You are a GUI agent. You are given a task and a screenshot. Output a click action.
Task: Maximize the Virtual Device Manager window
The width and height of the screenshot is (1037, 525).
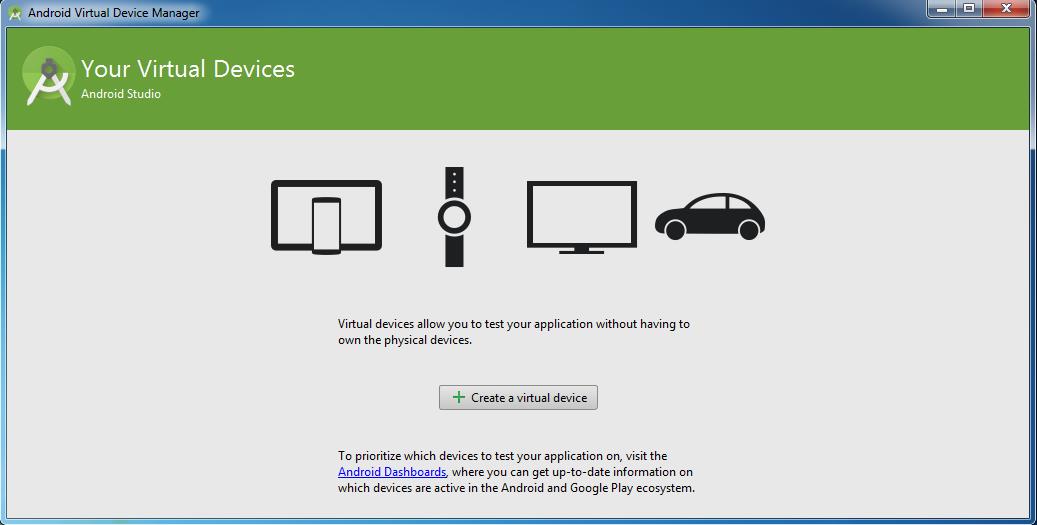969,9
